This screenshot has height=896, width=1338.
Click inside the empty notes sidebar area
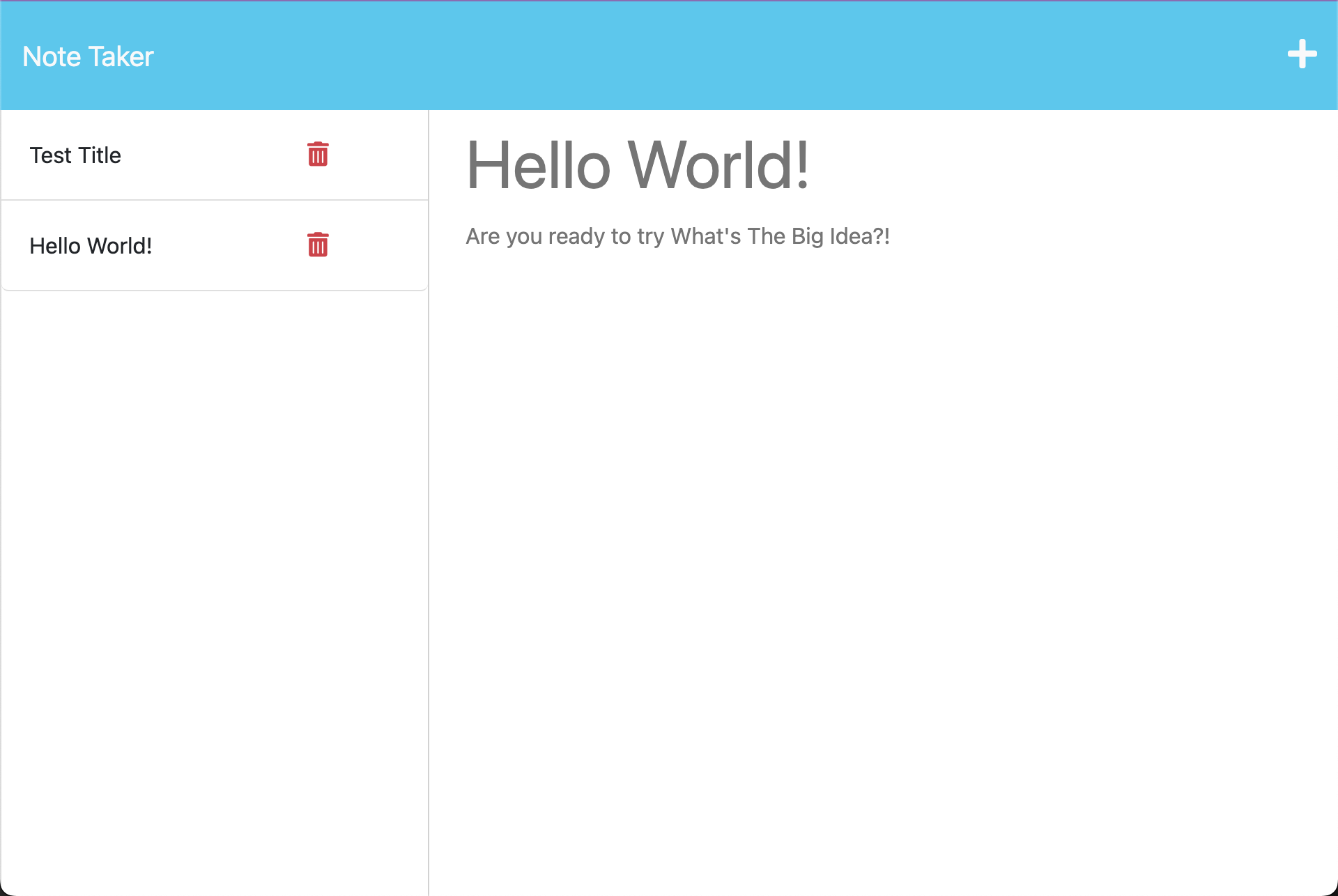click(209, 557)
